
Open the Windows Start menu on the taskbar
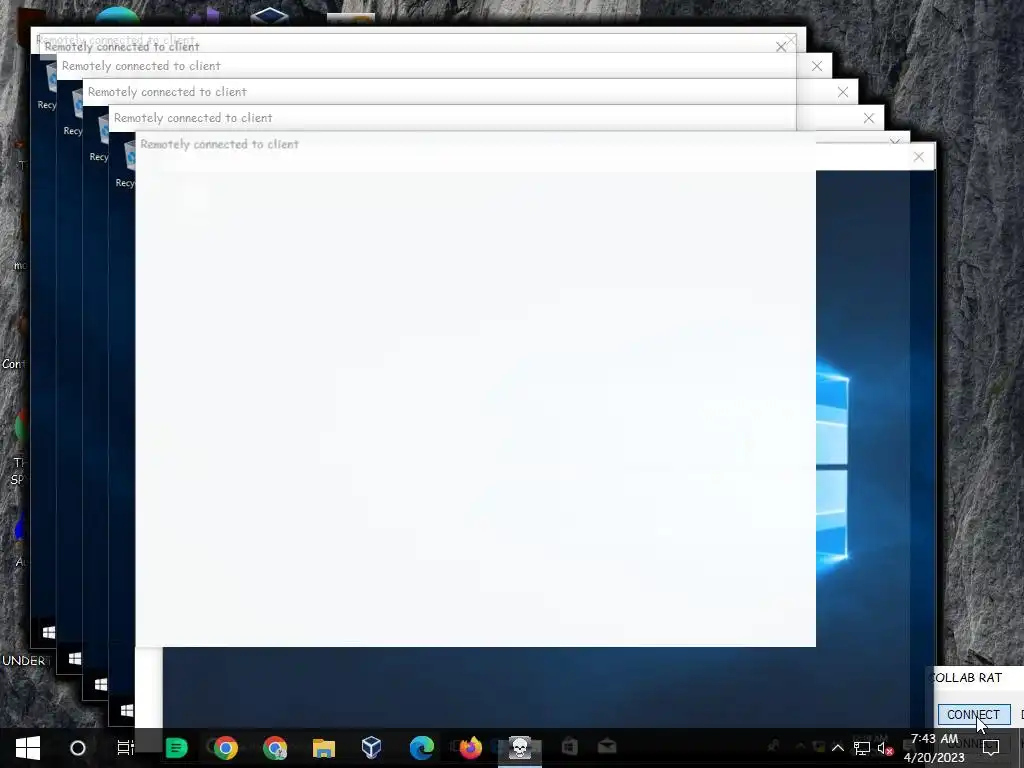coord(27,748)
